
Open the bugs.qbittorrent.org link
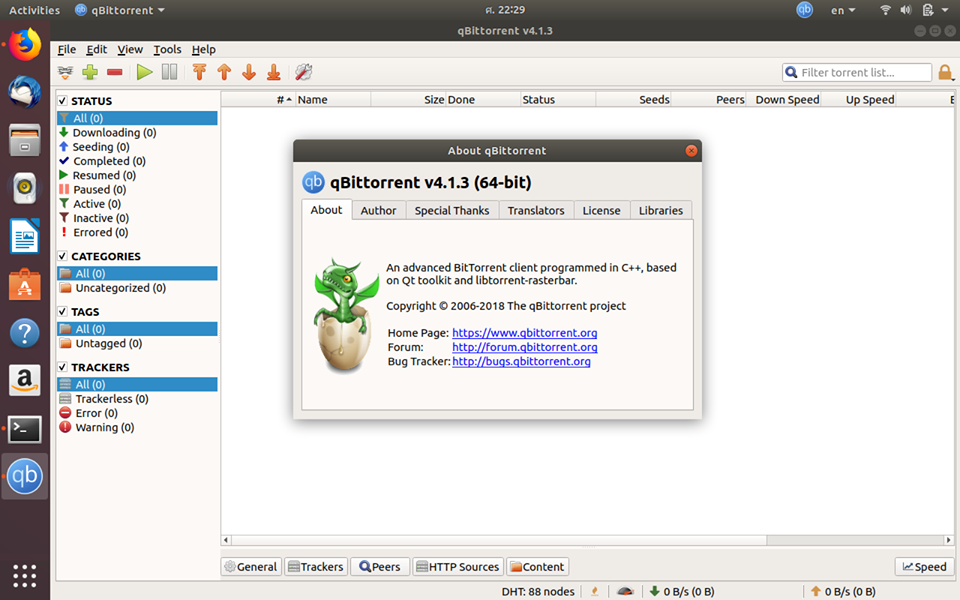coord(521,361)
